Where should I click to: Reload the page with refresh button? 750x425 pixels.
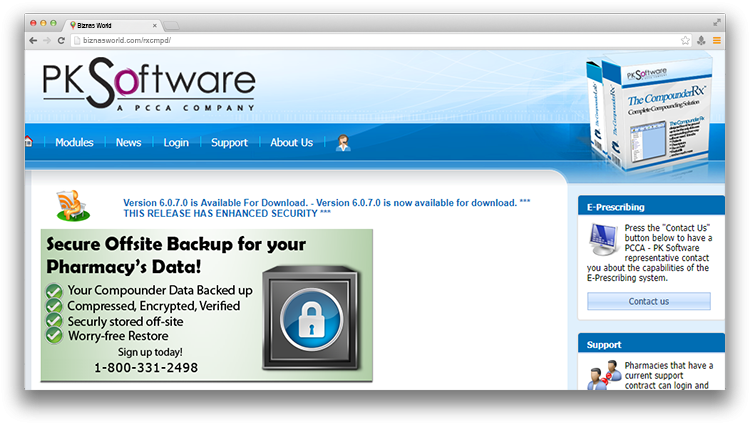pos(62,40)
